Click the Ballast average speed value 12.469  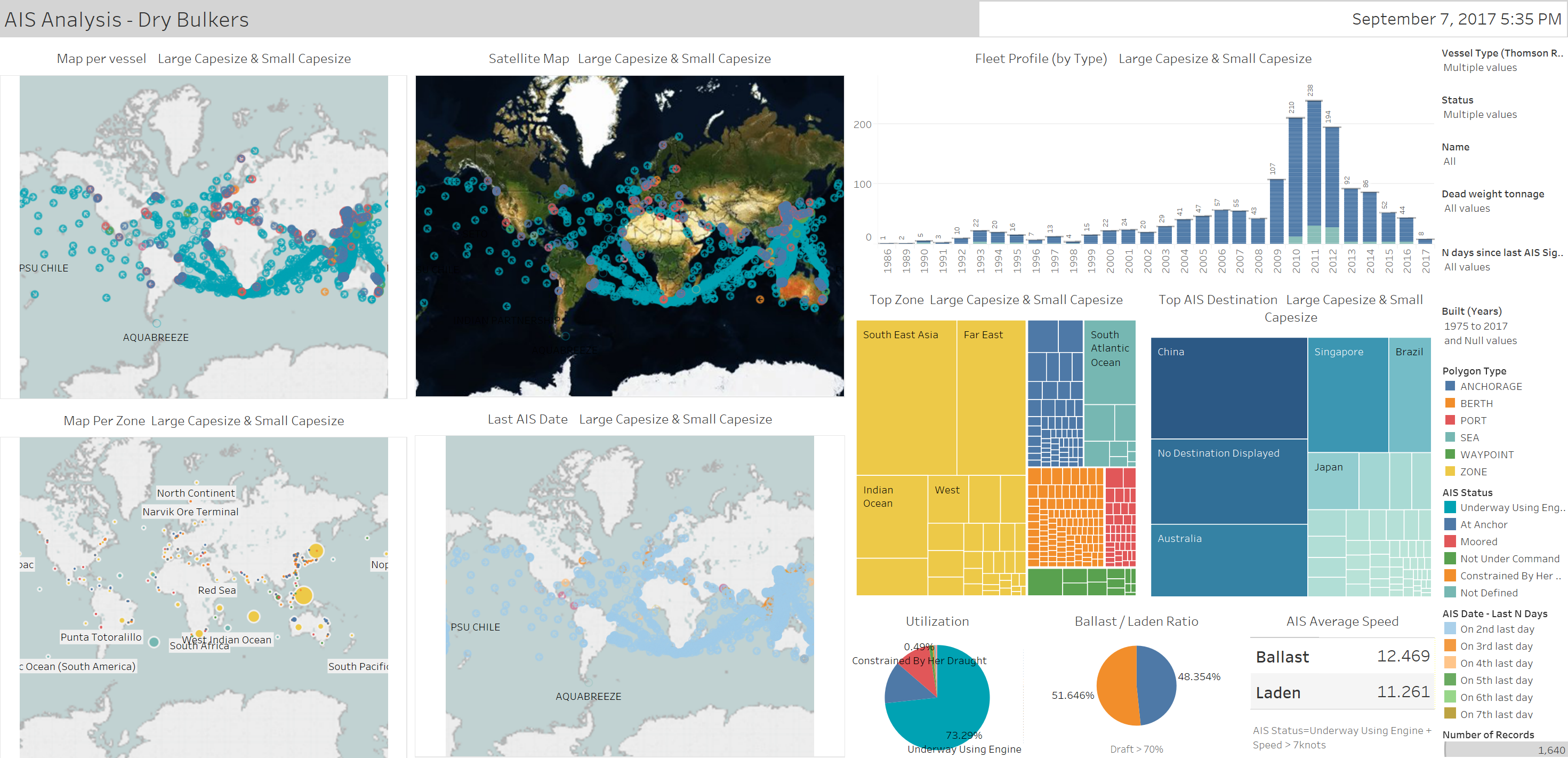pyautogui.click(x=1403, y=656)
